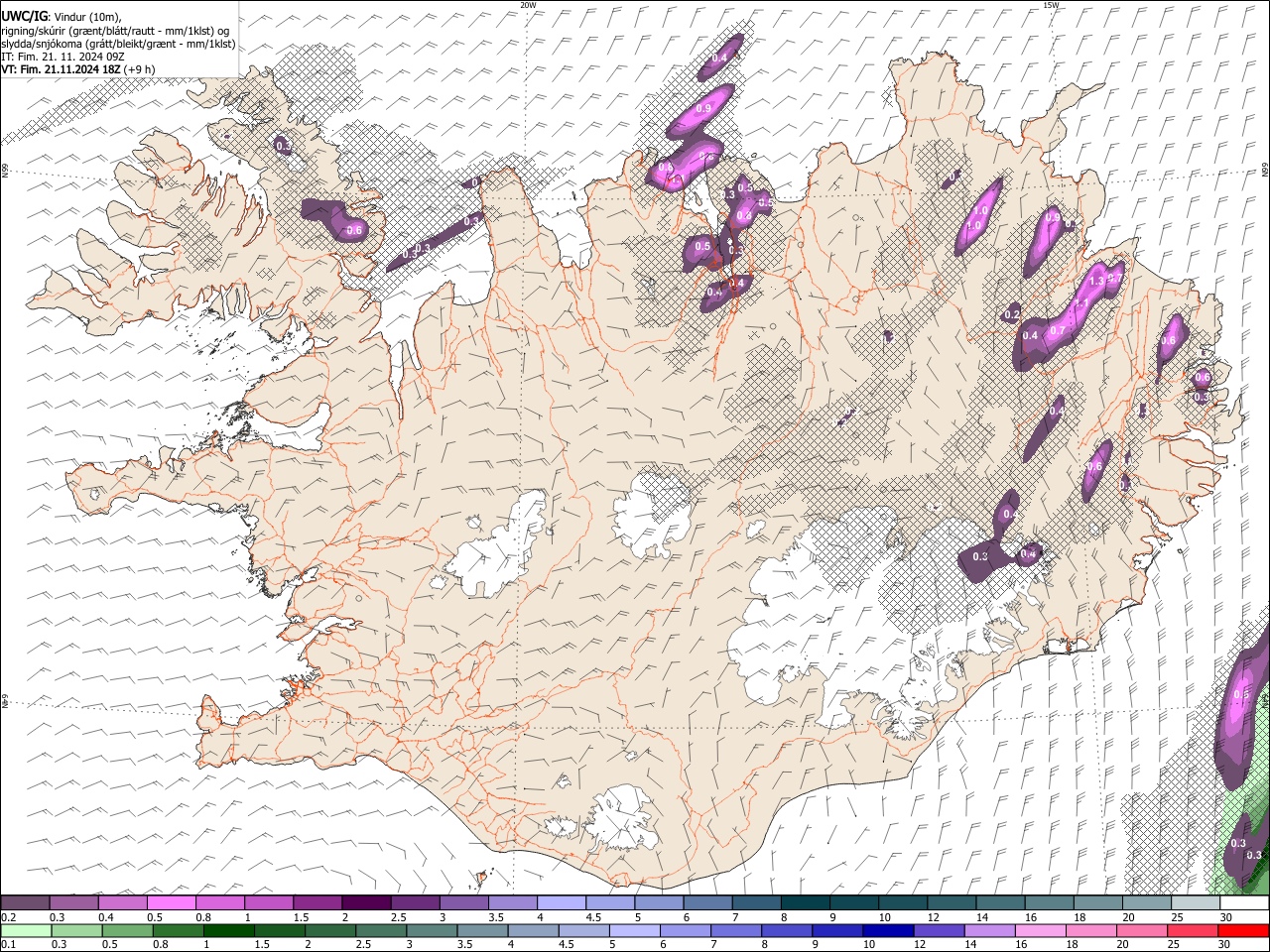This screenshot has width=1270, height=952.
Task: Pick the lower-scale darkest green swatch between 1 and 1.5
Action: (x=228, y=931)
